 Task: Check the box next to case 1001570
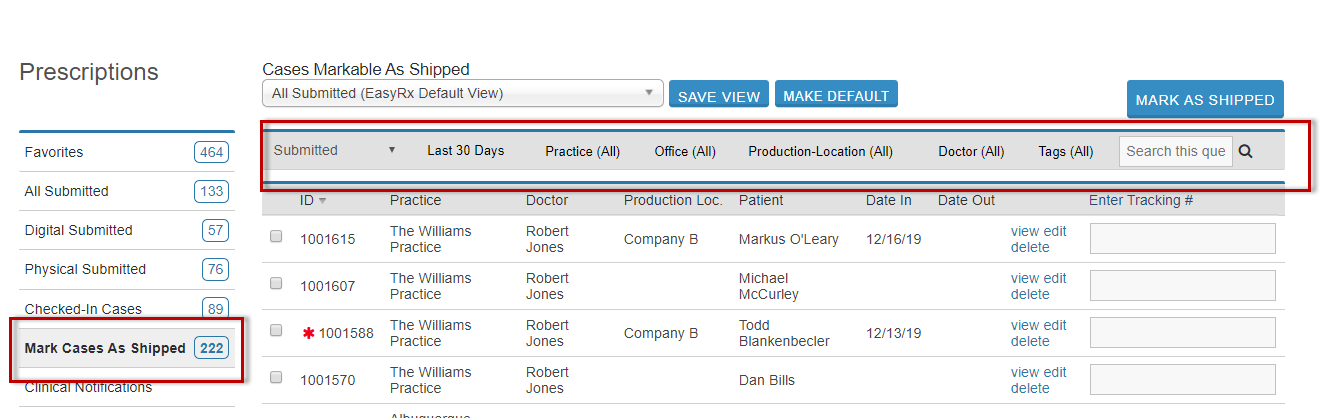[276, 378]
